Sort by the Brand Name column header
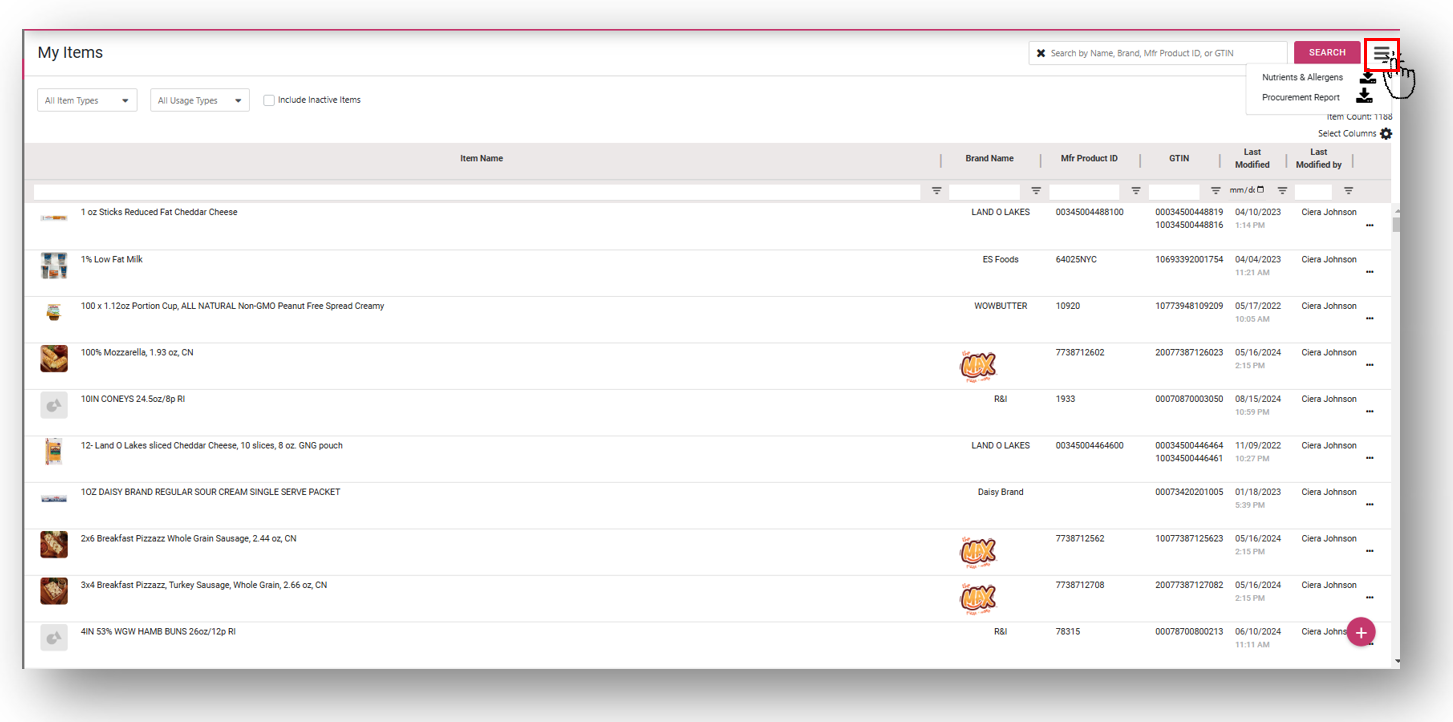Image resolution: width=1453 pixels, height=722 pixels. [989, 158]
